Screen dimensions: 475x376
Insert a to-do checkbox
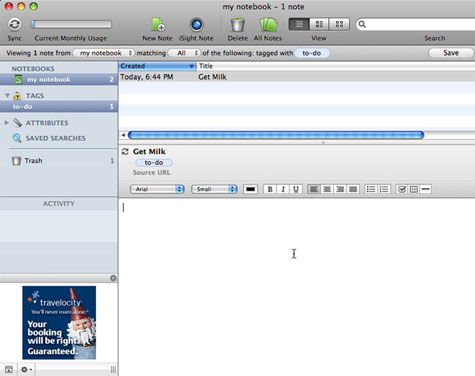(x=402, y=189)
